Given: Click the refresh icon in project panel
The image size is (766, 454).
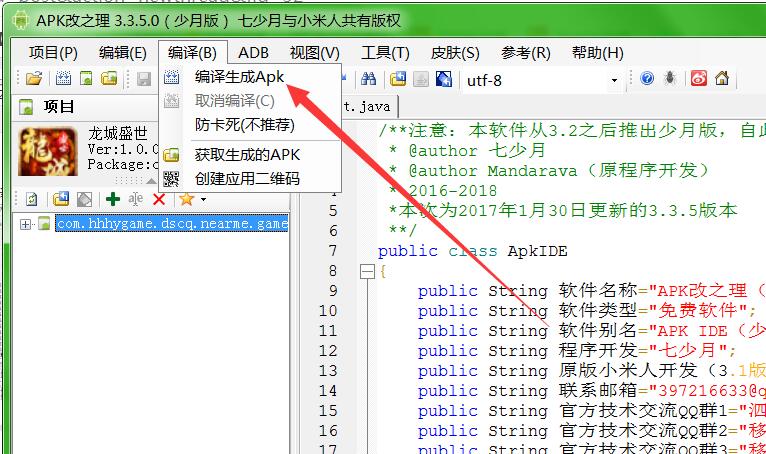Looking at the screenshot, I should pyautogui.click(x=31, y=200).
